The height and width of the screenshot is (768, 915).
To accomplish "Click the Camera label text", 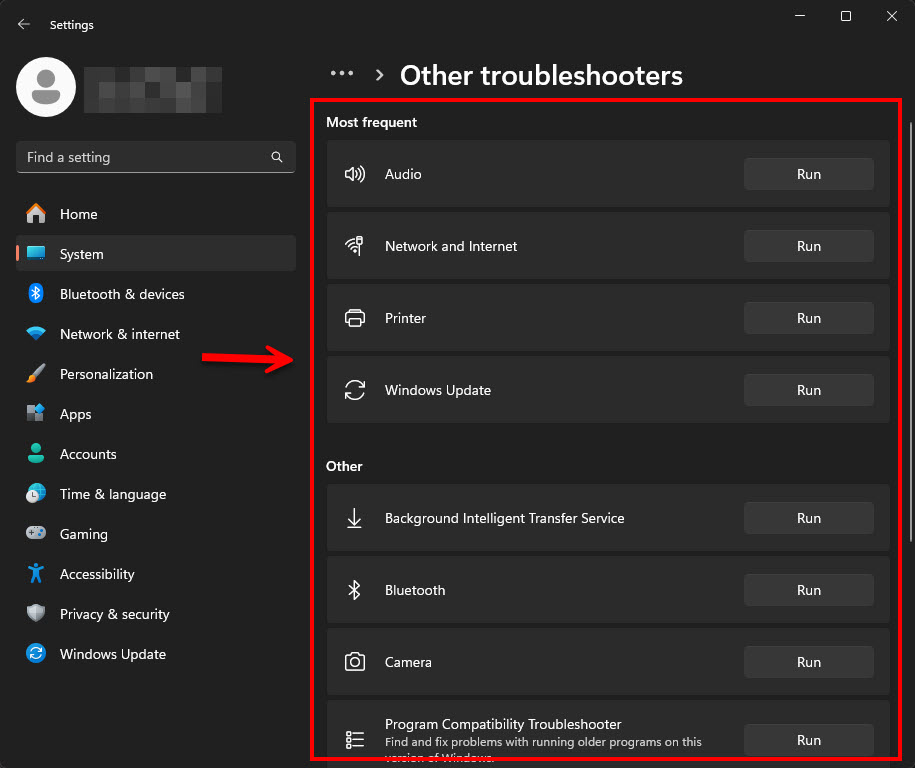I will (408, 662).
